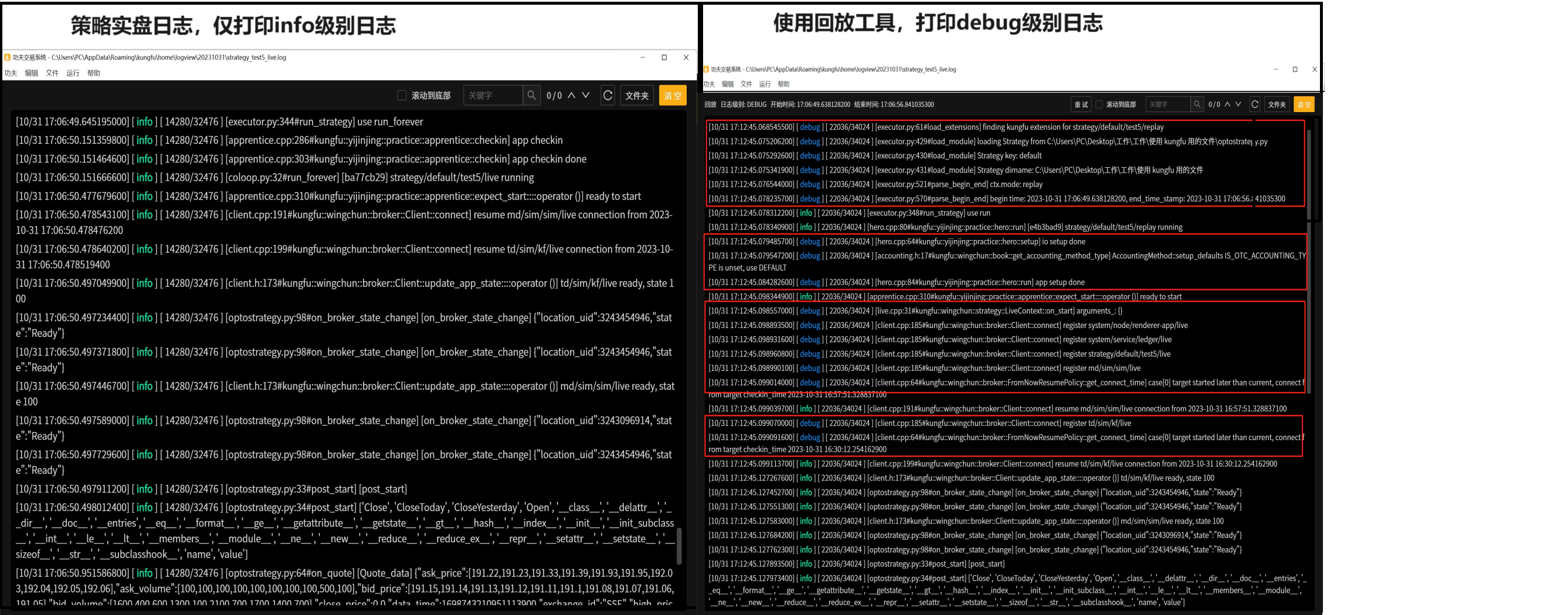Click the 重试 button in right replay window
Image resolution: width=1568 pixels, height=615 pixels.
(1081, 104)
